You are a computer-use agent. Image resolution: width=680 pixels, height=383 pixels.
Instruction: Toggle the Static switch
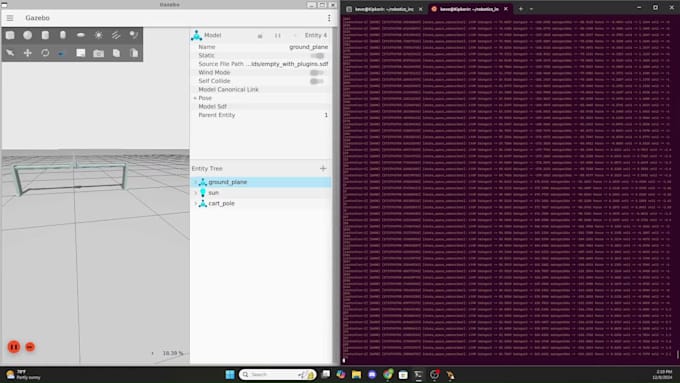(x=317, y=56)
